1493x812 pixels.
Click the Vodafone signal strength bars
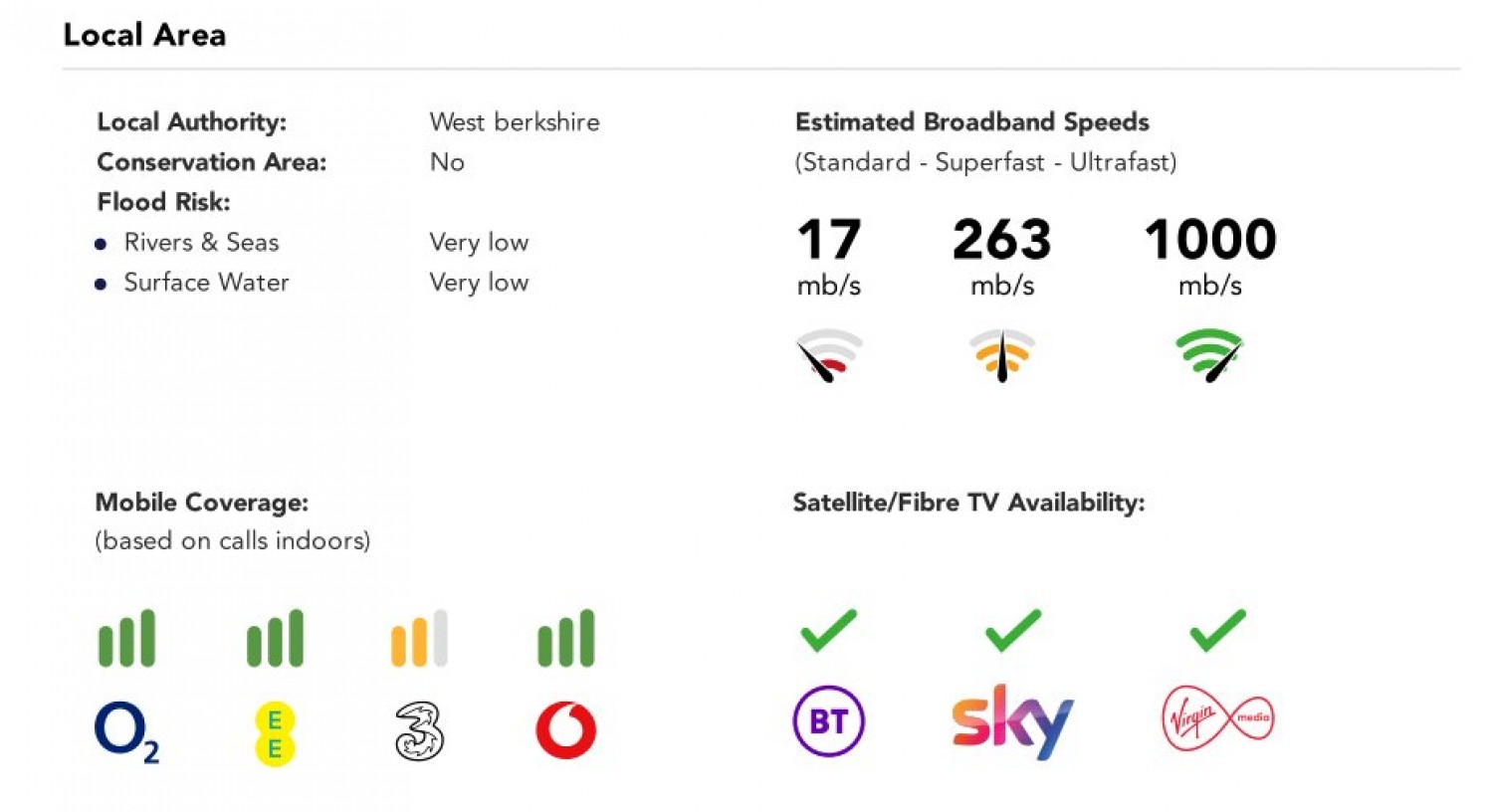pos(565,638)
